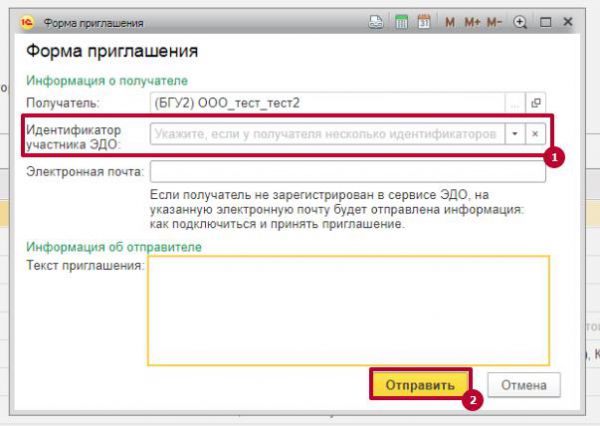The image size is (600, 426).
Task: Click the M+ memory add button
Action: tap(471, 21)
